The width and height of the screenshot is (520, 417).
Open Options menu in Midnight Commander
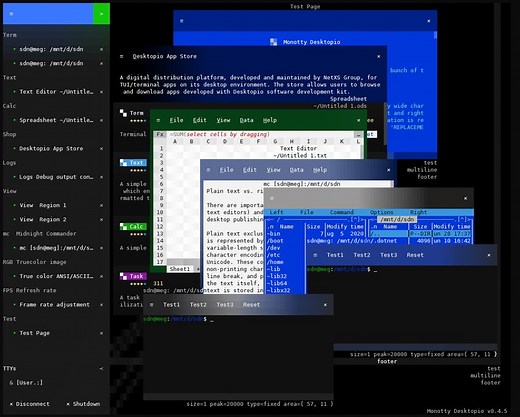pos(382,212)
